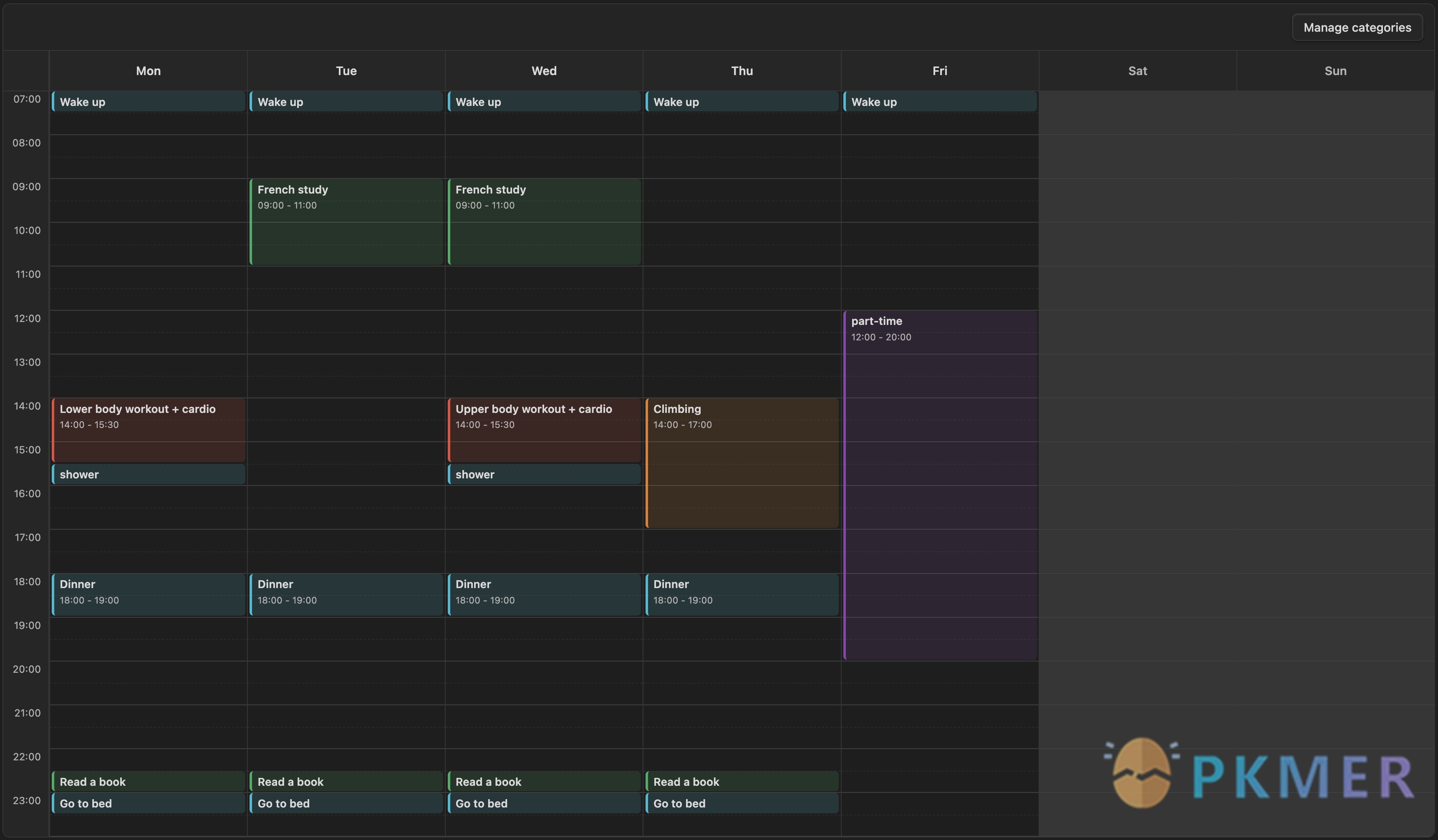1438x840 pixels.
Task: Click the 09:00 time label
Action: tap(28, 186)
